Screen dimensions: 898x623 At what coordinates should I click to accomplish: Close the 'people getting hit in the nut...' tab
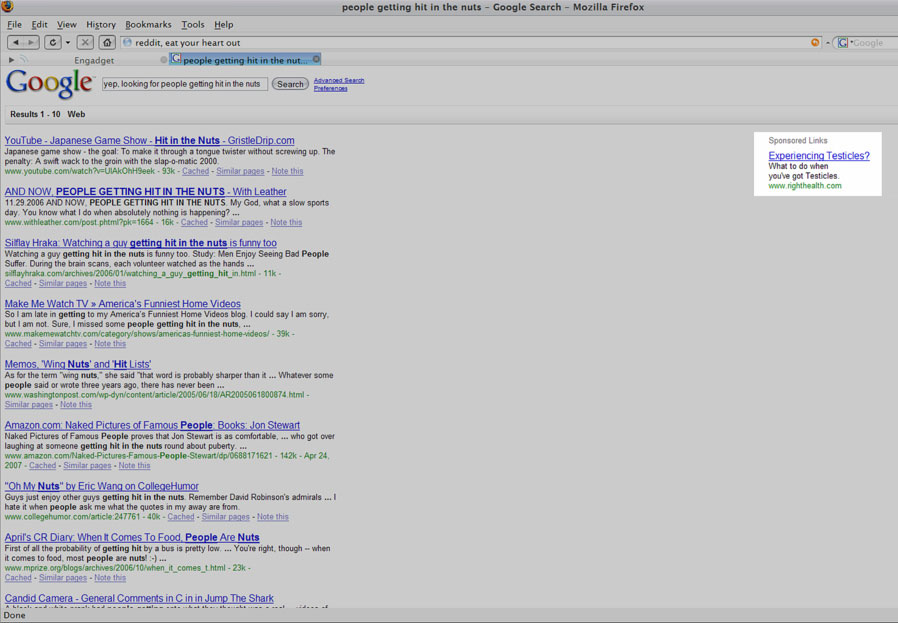[x=316, y=59]
